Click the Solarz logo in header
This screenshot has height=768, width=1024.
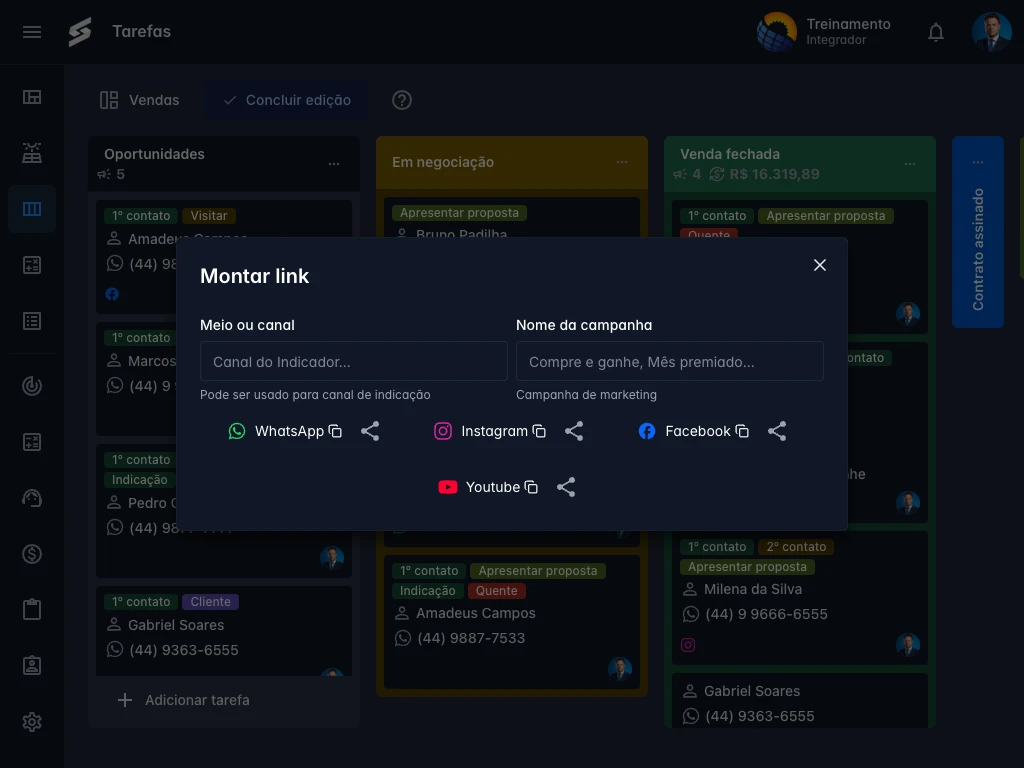80,31
